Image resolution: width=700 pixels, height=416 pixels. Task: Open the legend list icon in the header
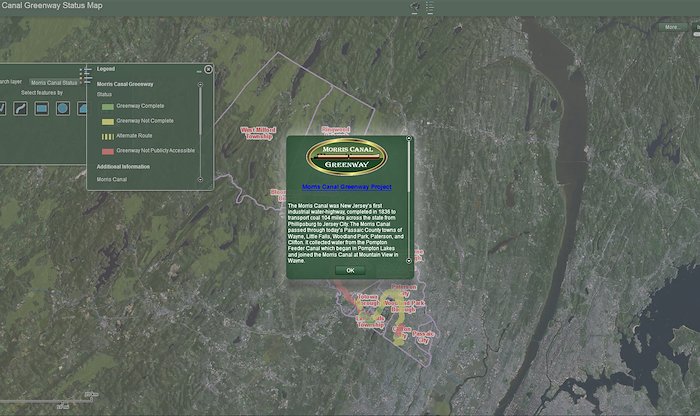[430, 7]
